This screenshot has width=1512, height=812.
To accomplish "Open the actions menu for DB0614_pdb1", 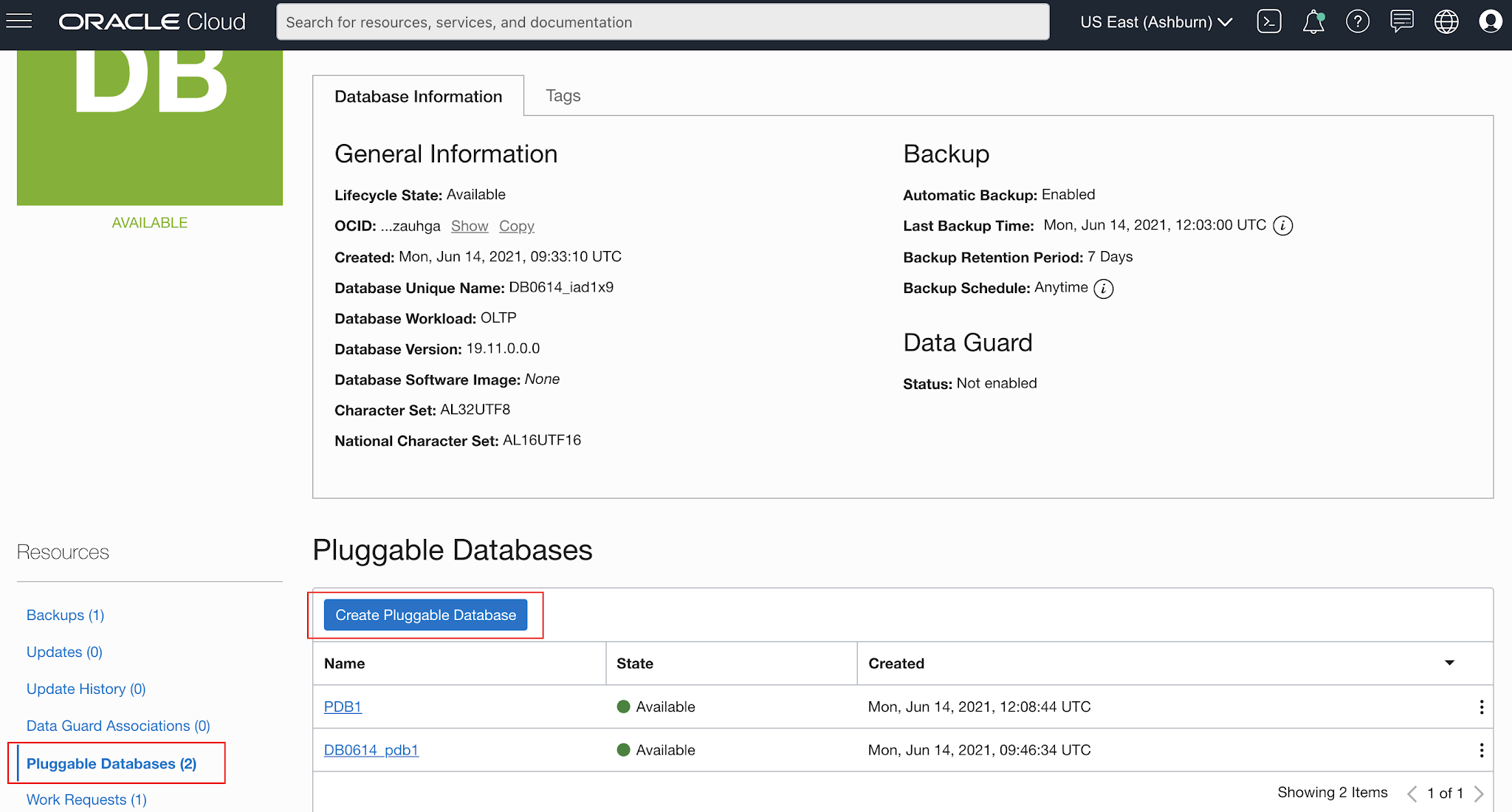I will click(1482, 750).
